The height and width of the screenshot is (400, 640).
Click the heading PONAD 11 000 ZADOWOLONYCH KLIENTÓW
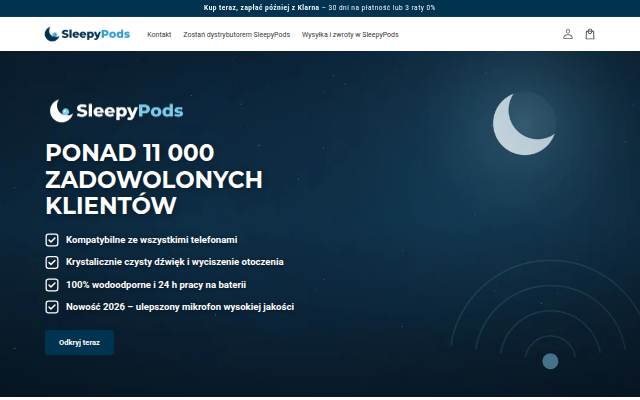coord(154,179)
